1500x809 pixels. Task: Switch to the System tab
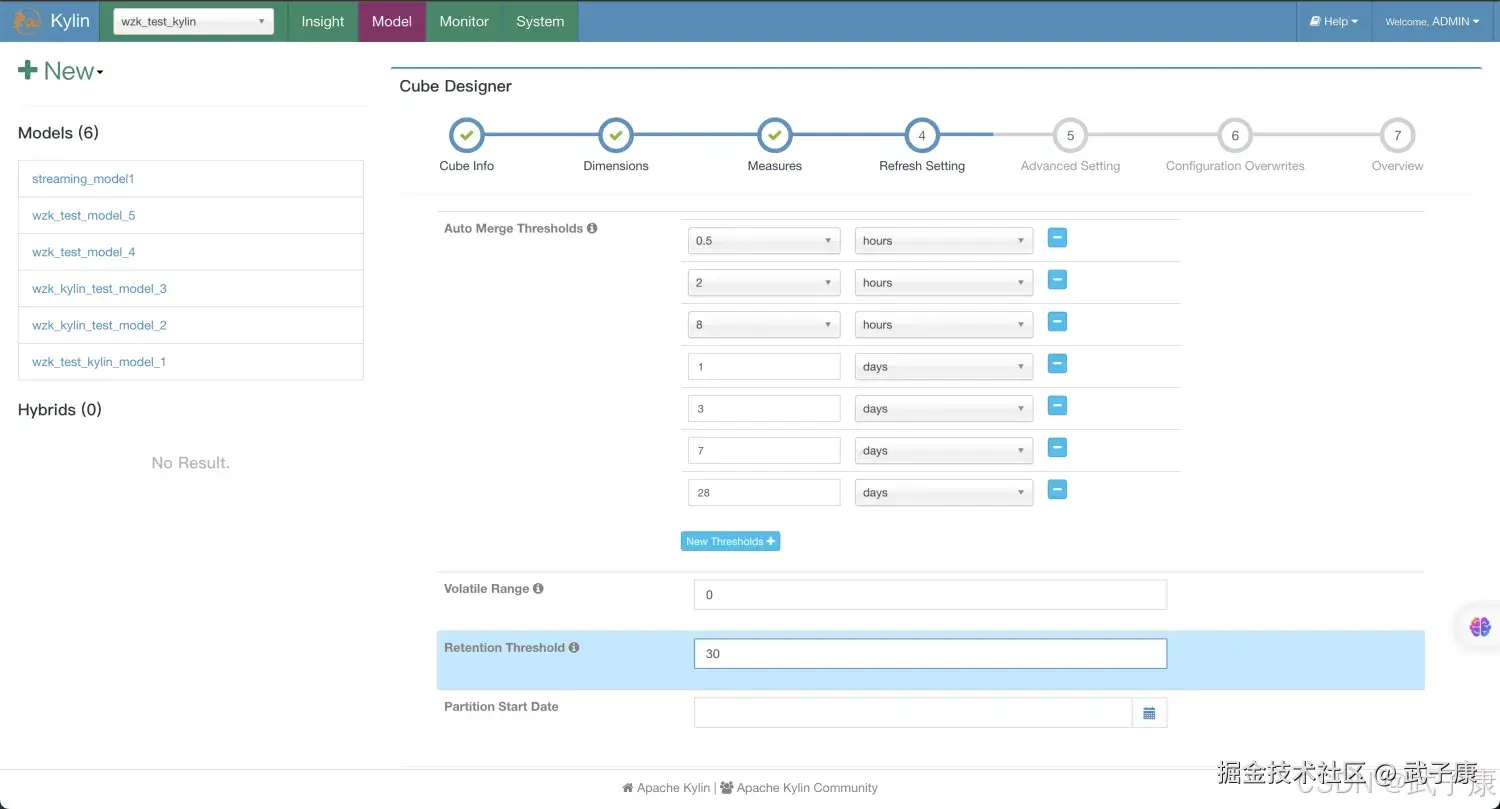[540, 21]
